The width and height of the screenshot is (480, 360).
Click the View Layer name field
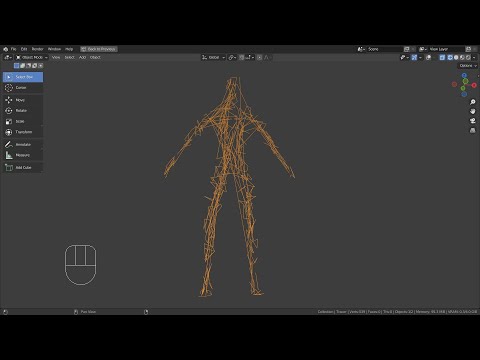pos(446,49)
